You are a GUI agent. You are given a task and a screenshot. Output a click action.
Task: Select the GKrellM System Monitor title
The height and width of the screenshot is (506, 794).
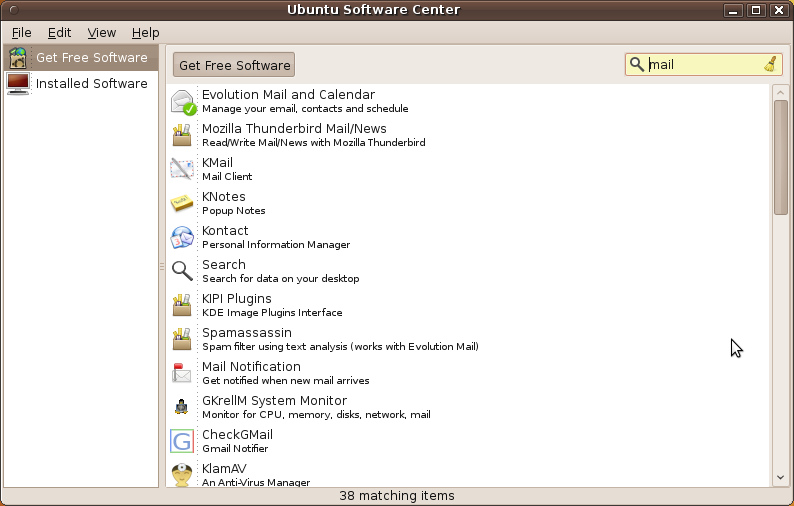(x=274, y=401)
